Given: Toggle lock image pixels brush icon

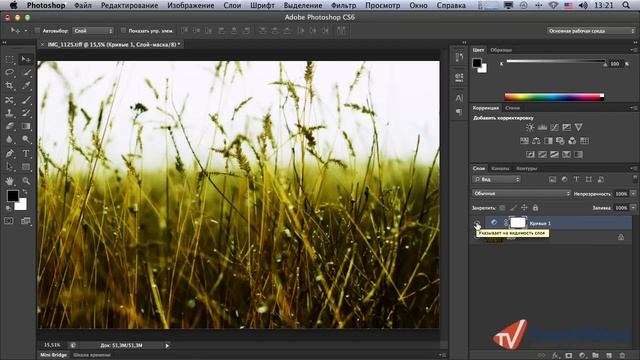Looking at the screenshot, I should pos(513,208).
